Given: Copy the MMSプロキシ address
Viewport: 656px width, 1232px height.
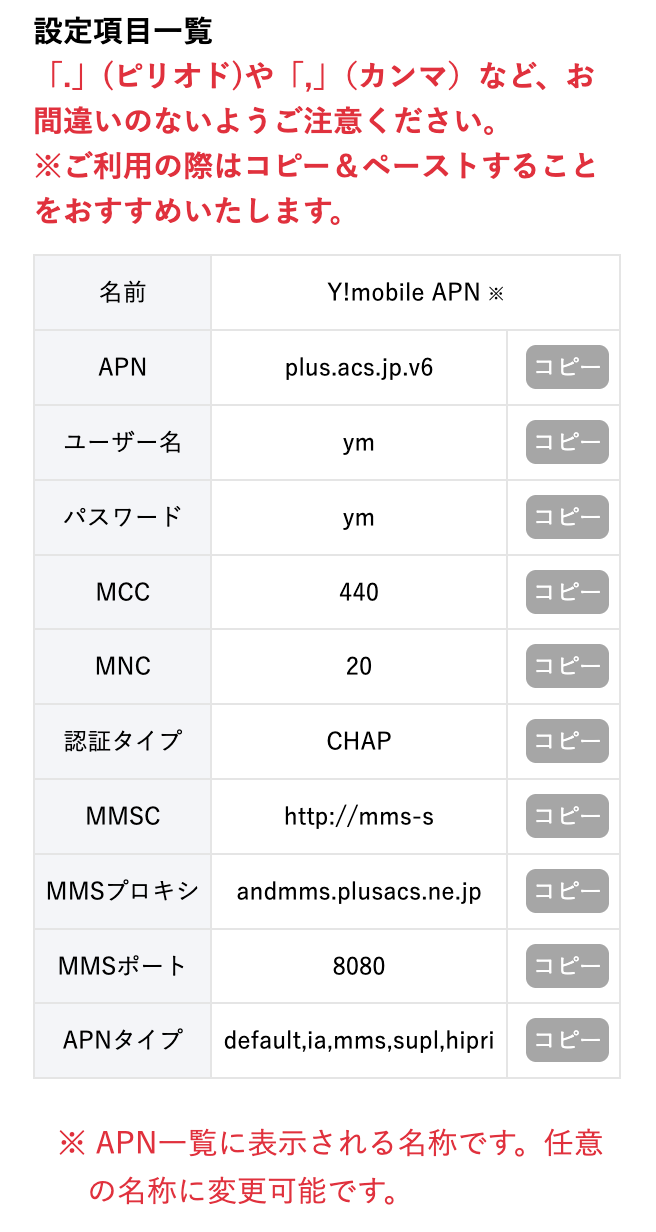Looking at the screenshot, I should click(567, 890).
